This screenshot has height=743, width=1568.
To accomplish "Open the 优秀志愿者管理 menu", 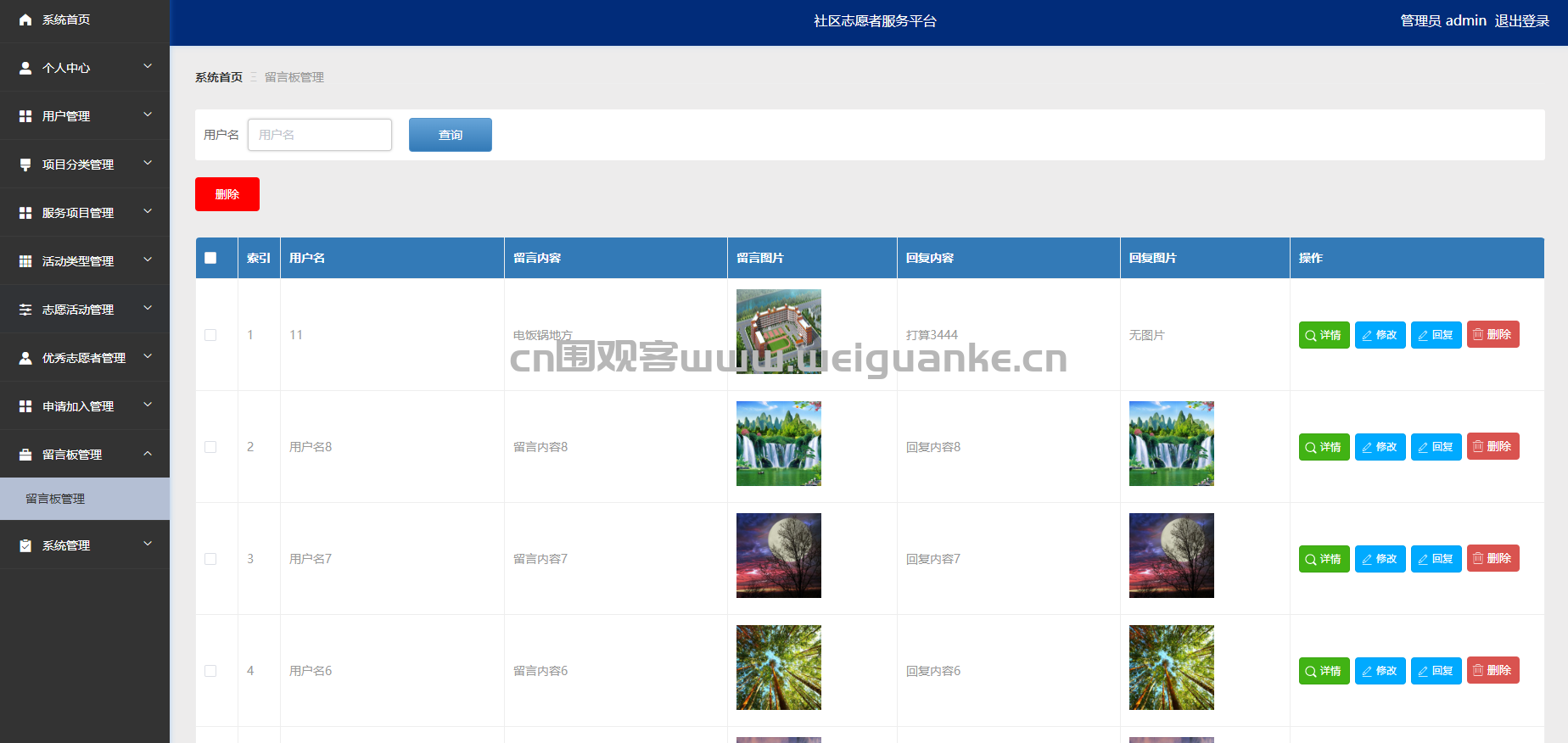I will click(83, 358).
